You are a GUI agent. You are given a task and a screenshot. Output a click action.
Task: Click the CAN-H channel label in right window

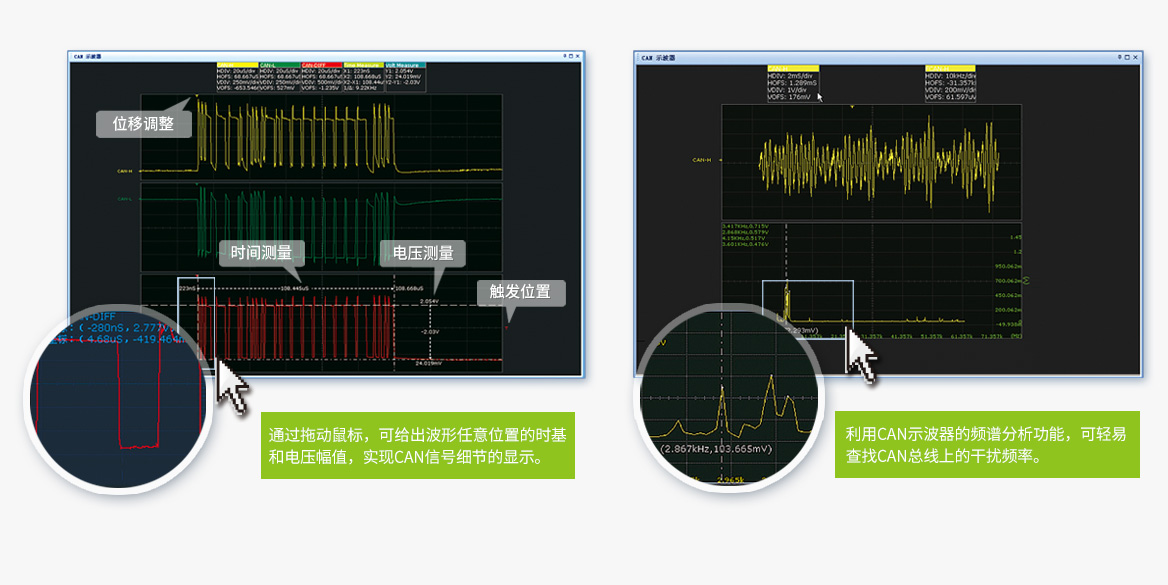coord(701,160)
